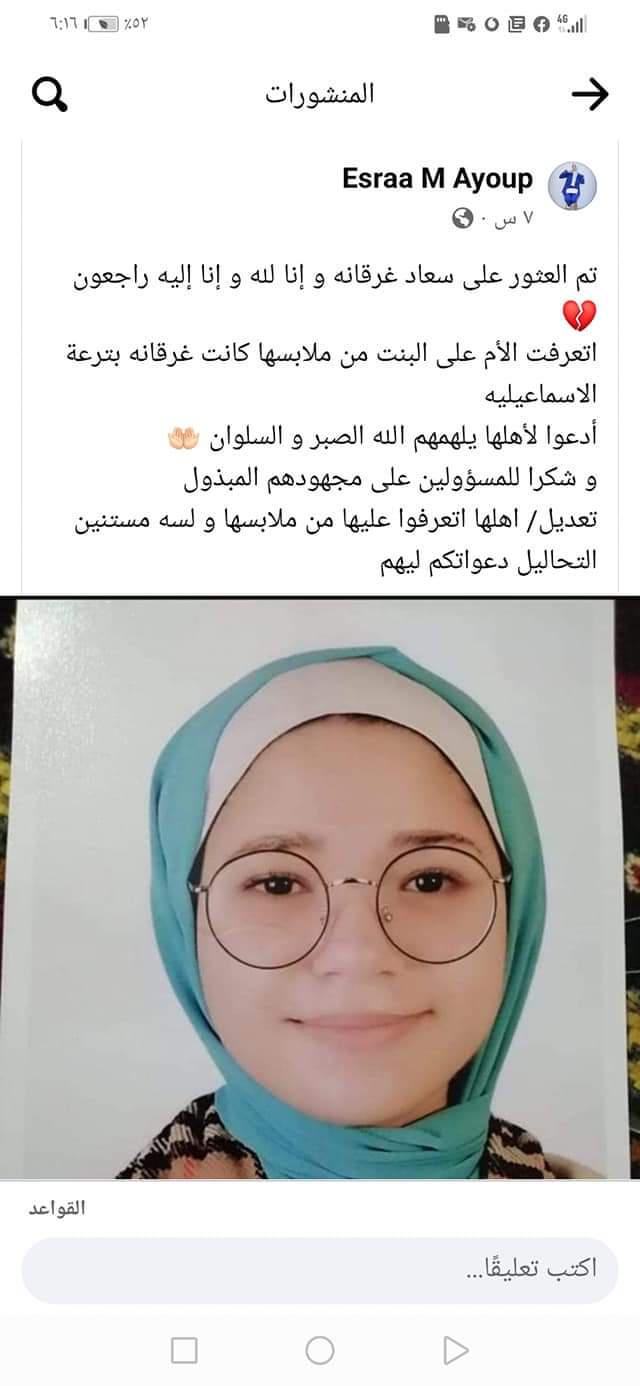
Task: Open Esraa M Ayoup's profile picture
Action: (574, 186)
